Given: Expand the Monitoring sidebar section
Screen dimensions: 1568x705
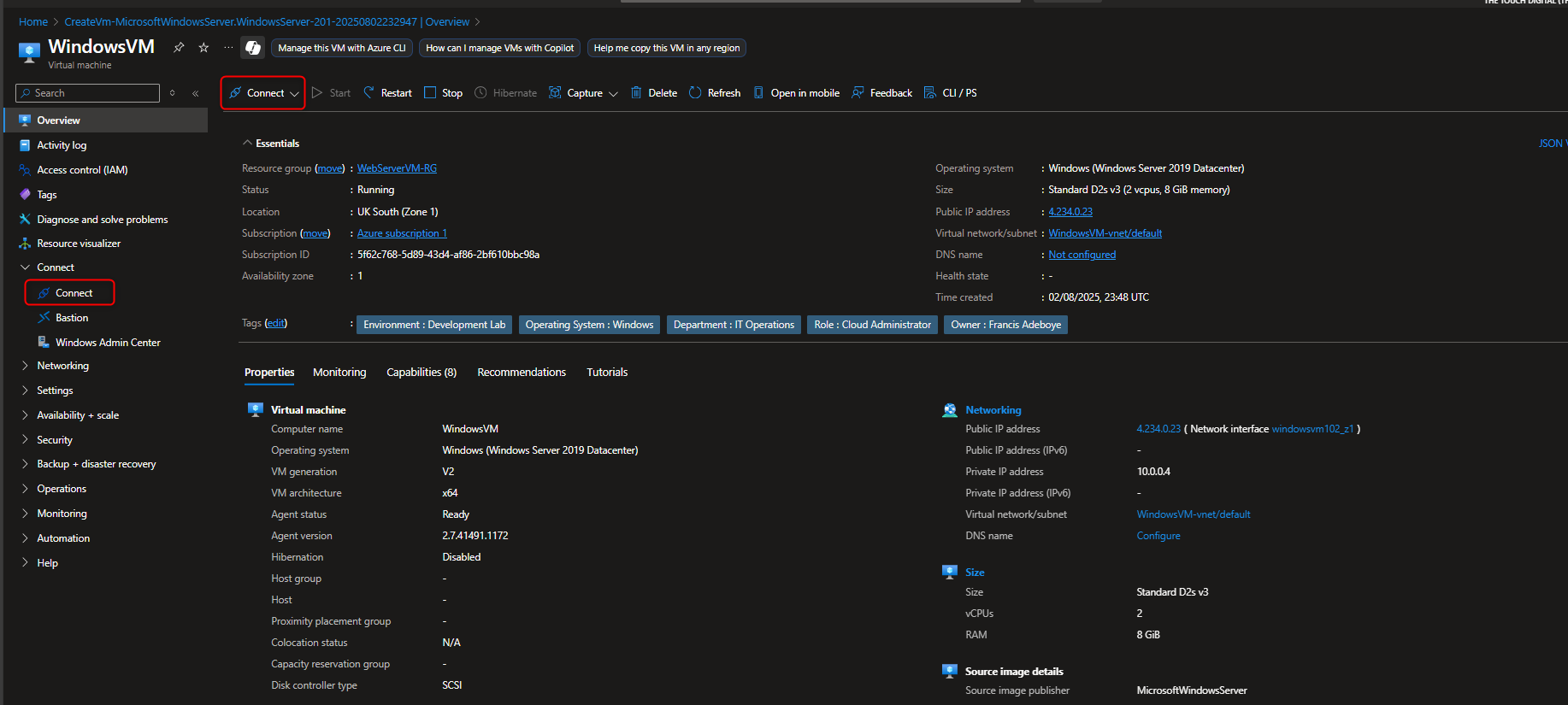Looking at the screenshot, I should coord(62,514).
